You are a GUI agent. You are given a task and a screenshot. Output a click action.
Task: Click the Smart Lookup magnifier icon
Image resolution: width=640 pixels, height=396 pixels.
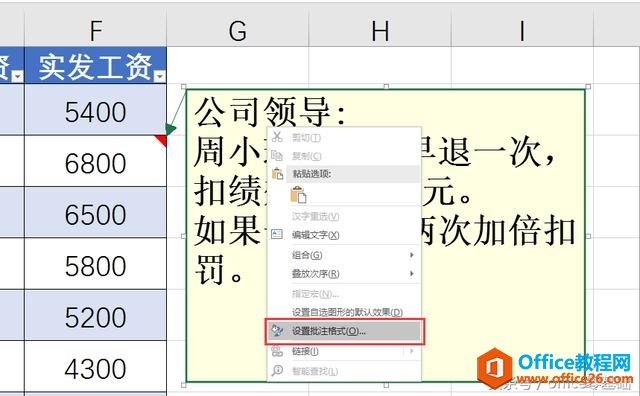point(277,370)
